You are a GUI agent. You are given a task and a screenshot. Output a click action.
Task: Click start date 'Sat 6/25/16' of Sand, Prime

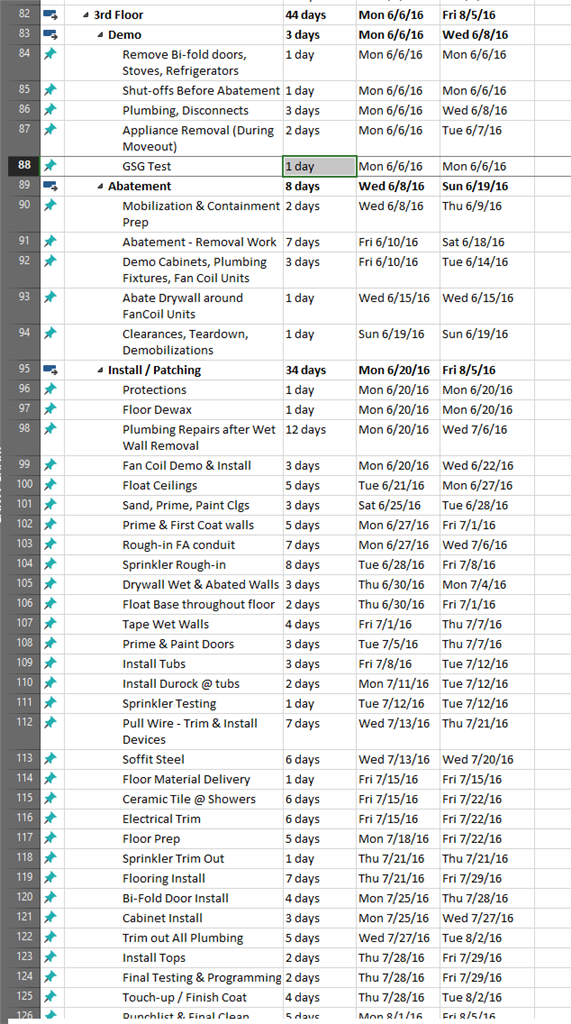390,505
